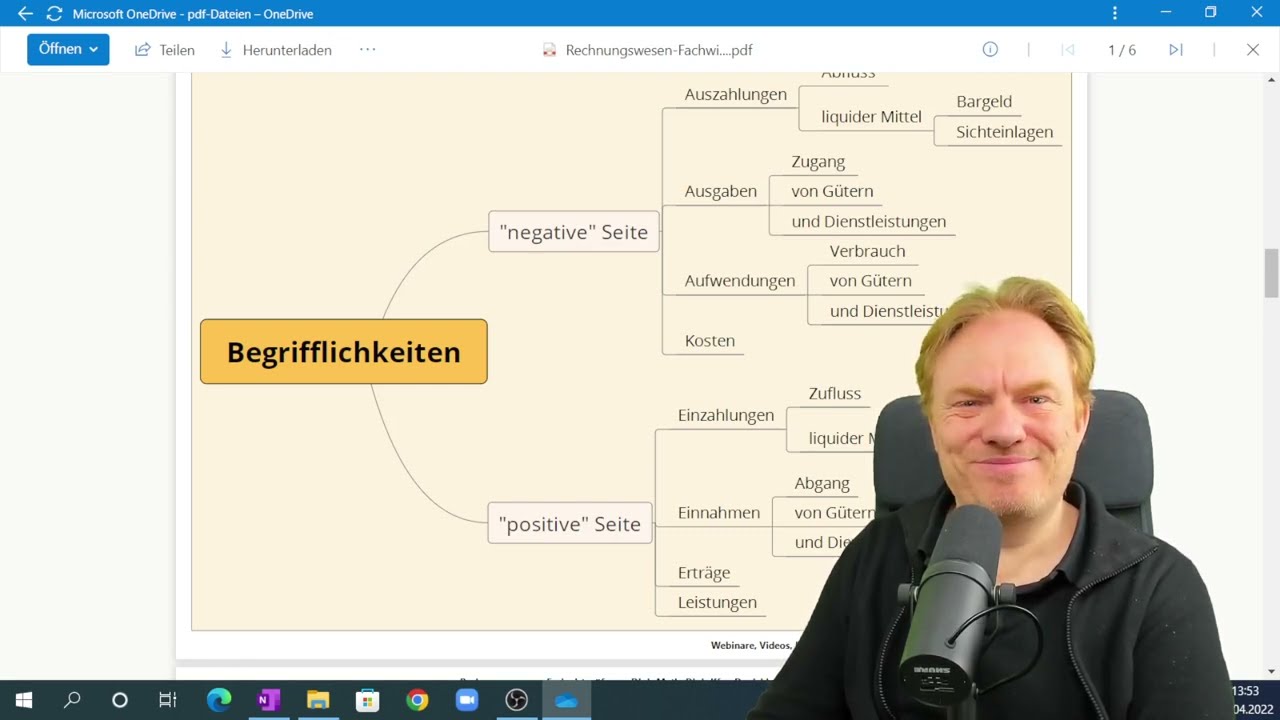The width and height of the screenshot is (1280, 720).
Task: Click the "negative" Seite node
Action: coord(574,232)
